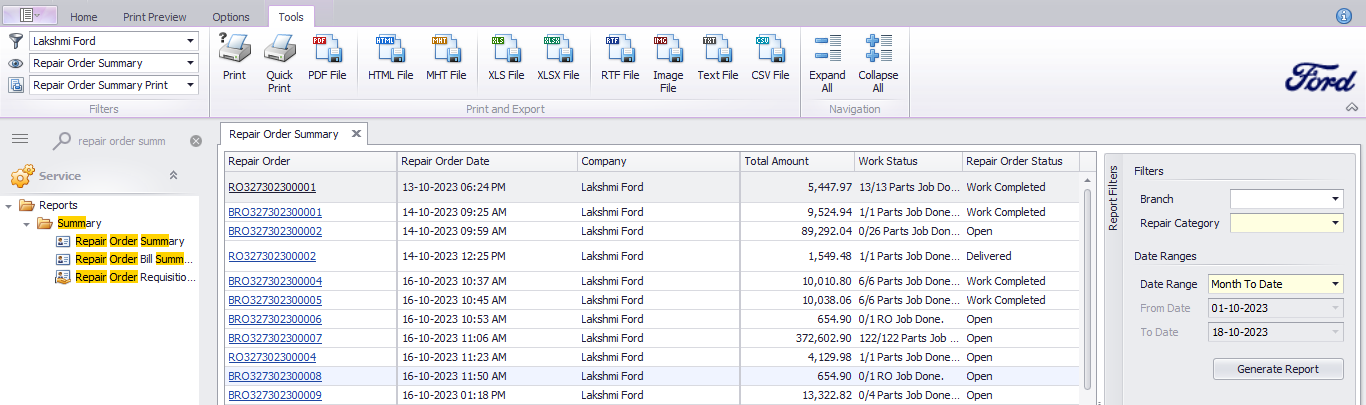Viewport: 1366px width, 405px height.
Task: Print the report using Print icon
Action: click(x=234, y=57)
